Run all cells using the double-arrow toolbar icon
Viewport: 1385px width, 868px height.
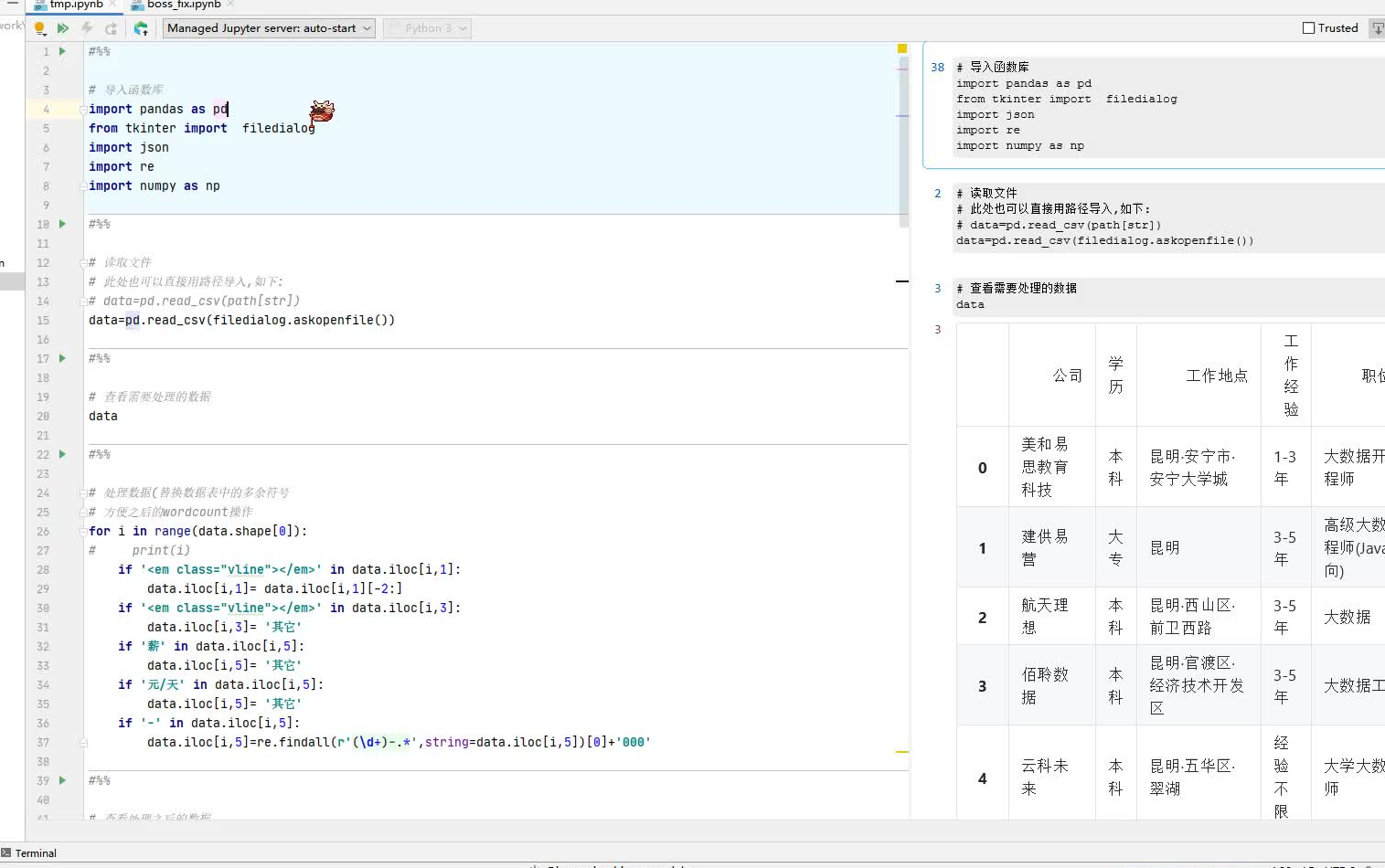tap(63, 28)
